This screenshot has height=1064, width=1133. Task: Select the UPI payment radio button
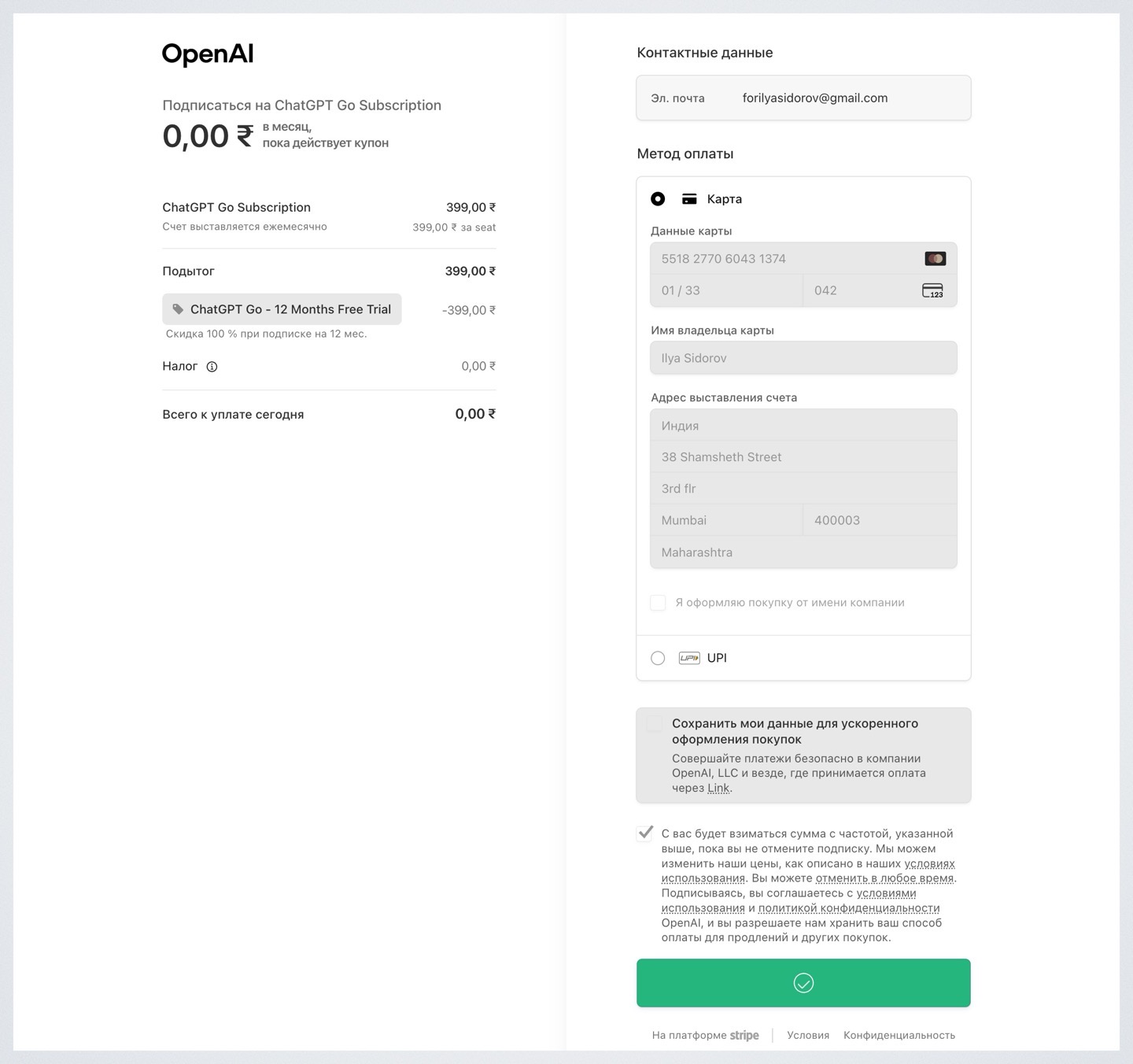[x=658, y=658]
